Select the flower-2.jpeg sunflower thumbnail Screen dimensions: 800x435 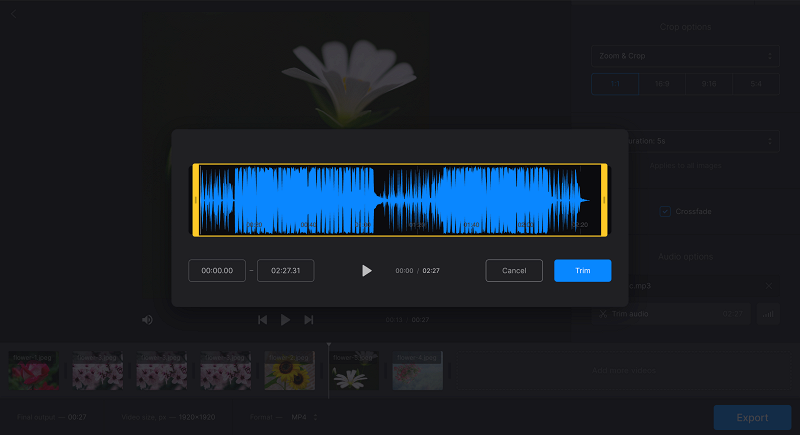[x=290, y=371]
